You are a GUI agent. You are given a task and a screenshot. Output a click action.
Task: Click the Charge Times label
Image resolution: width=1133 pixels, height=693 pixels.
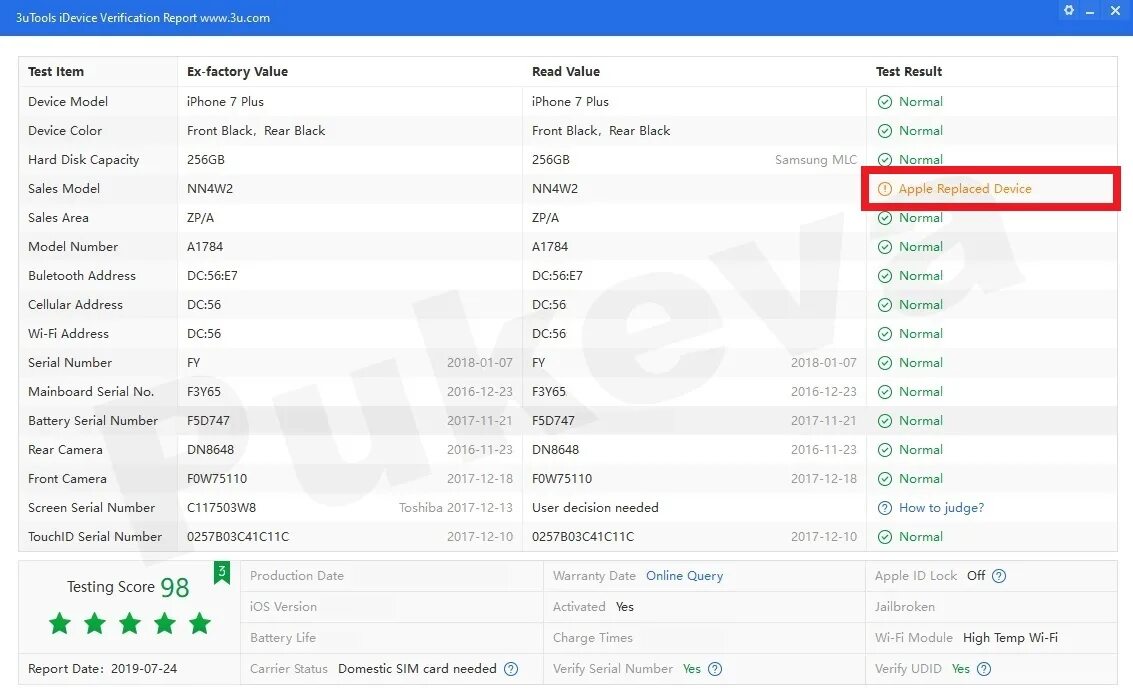(x=593, y=638)
